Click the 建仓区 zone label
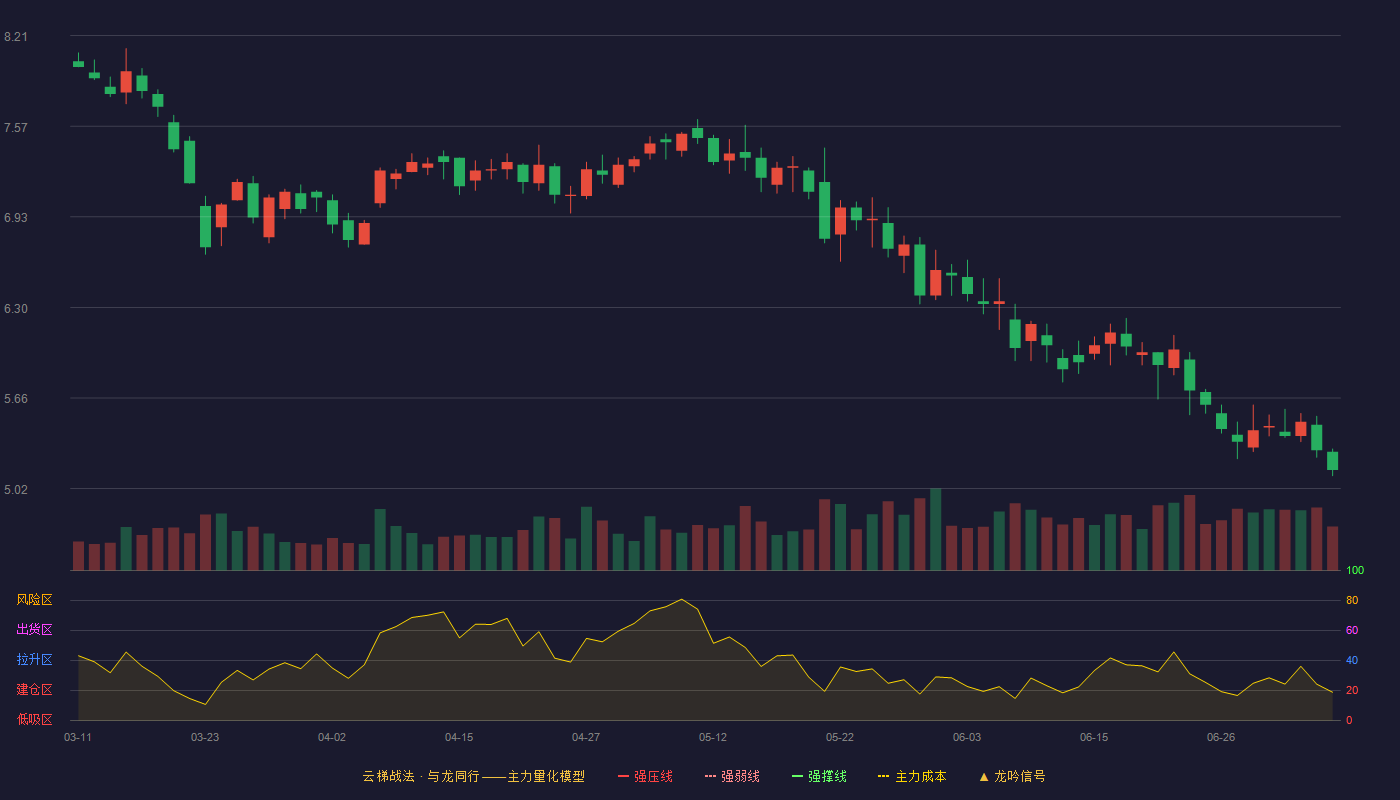 34,690
